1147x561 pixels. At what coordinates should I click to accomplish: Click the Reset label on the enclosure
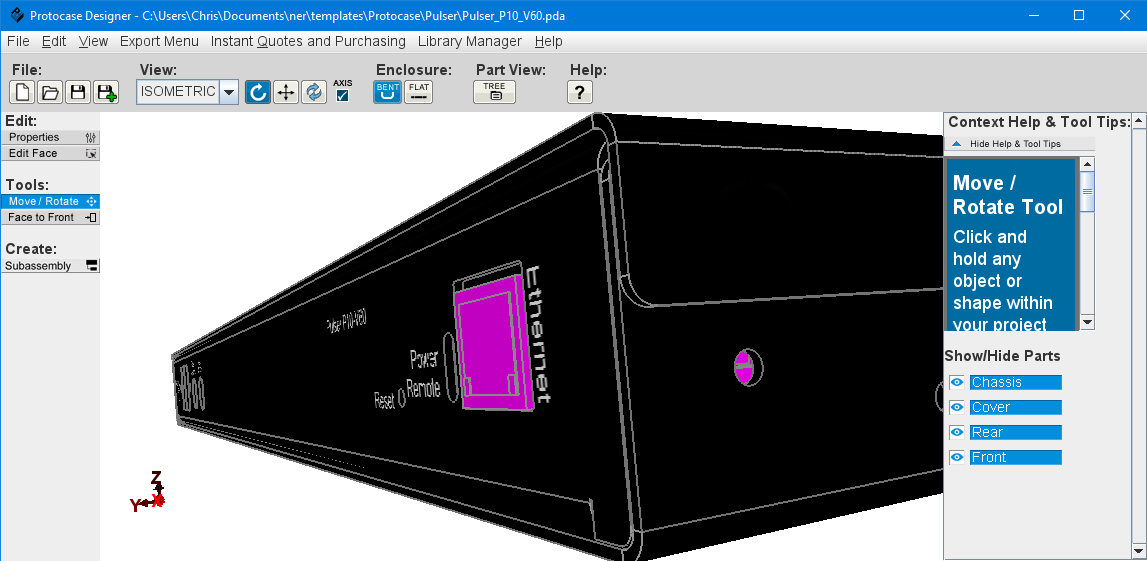[x=385, y=400]
